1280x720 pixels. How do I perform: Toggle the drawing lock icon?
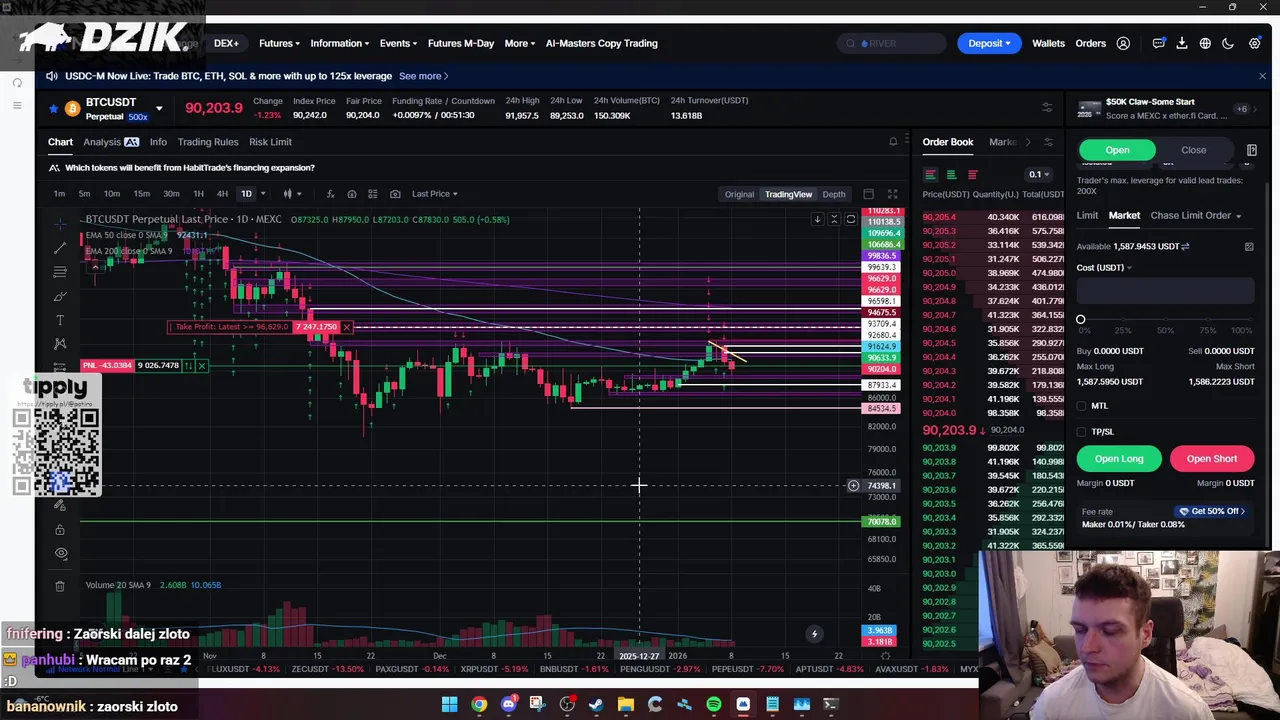pyautogui.click(x=60, y=529)
